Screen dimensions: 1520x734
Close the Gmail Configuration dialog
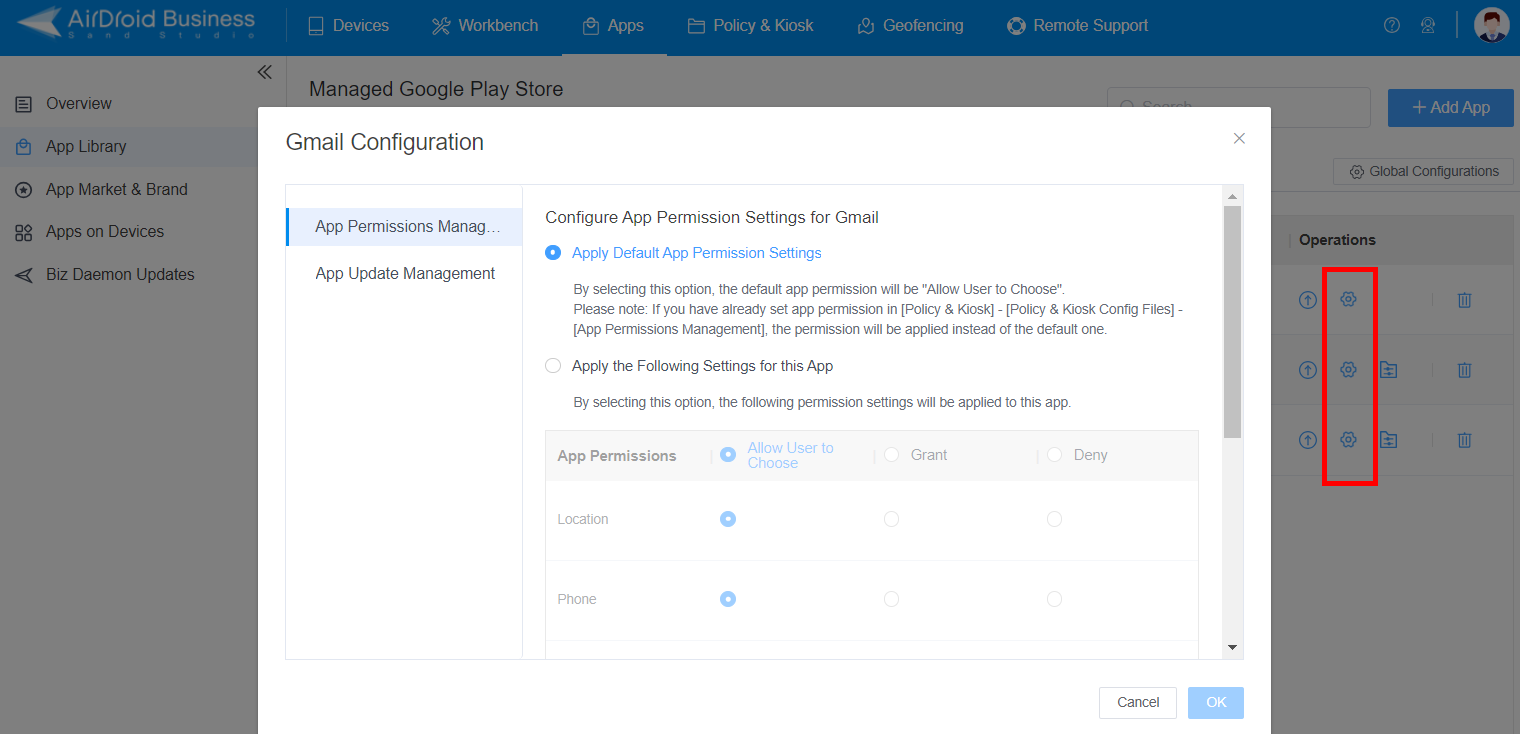coord(1239,139)
